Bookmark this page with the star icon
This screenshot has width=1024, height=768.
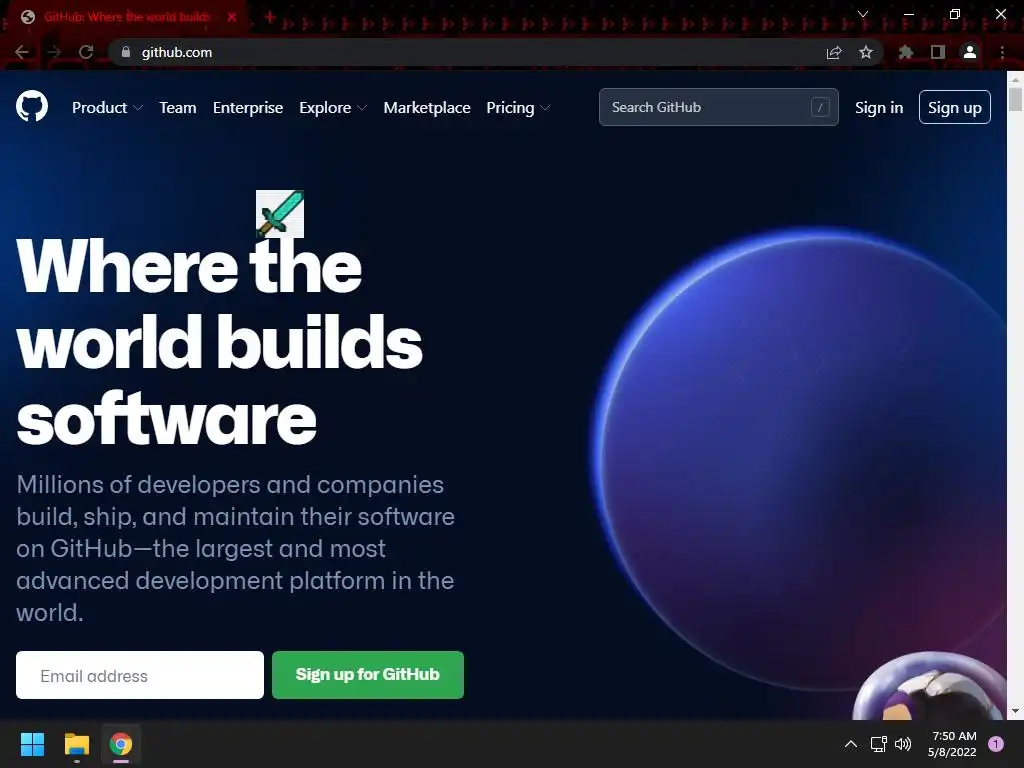point(866,52)
